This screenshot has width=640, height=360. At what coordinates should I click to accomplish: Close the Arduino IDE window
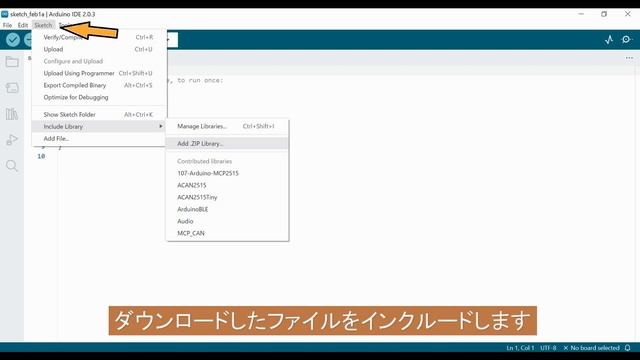(x=627, y=14)
